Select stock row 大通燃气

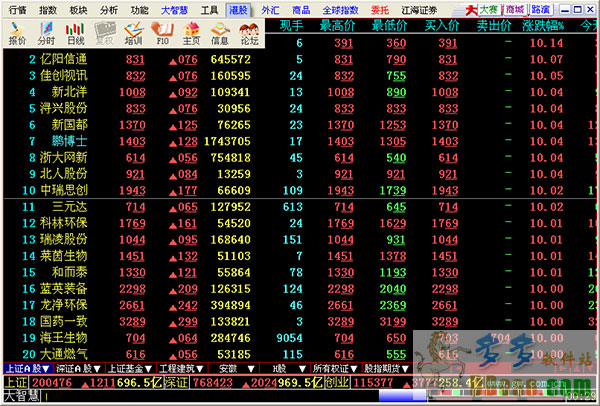tap(302, 354)
